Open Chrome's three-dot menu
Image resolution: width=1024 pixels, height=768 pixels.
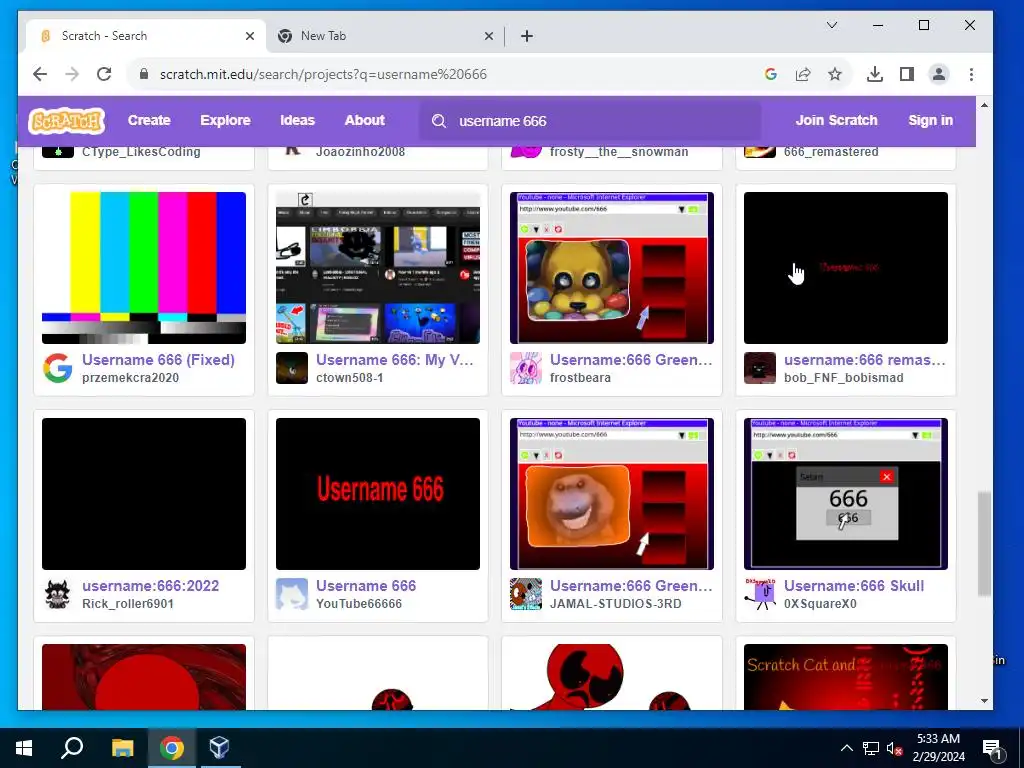coord(971,74)
